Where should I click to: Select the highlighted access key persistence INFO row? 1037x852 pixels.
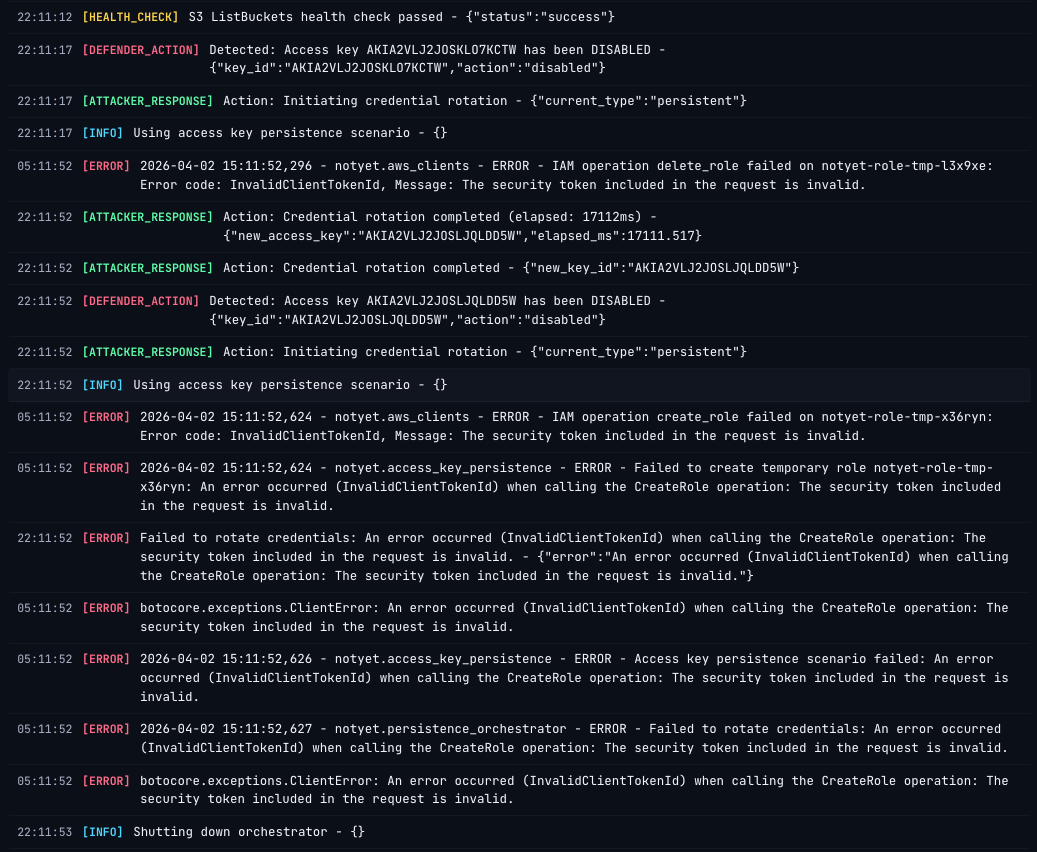point(290,385)
